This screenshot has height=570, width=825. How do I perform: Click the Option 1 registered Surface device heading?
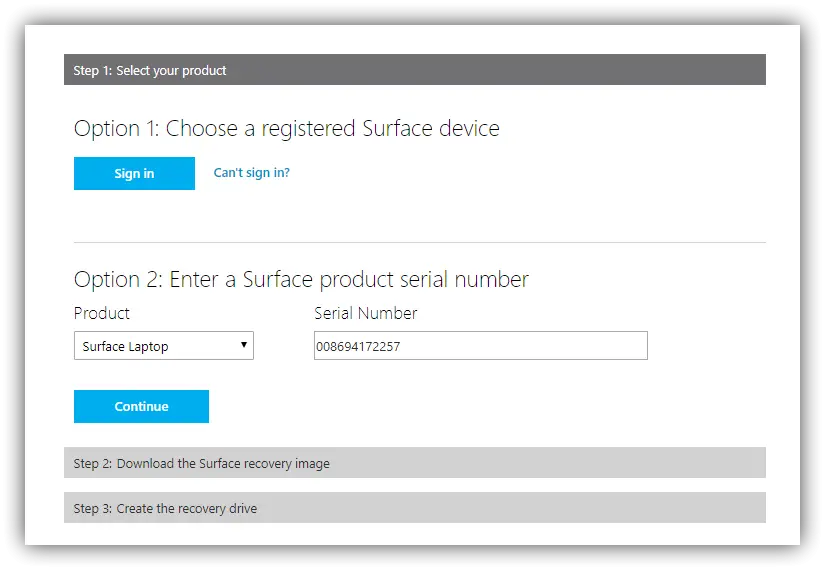coord(286,129)
